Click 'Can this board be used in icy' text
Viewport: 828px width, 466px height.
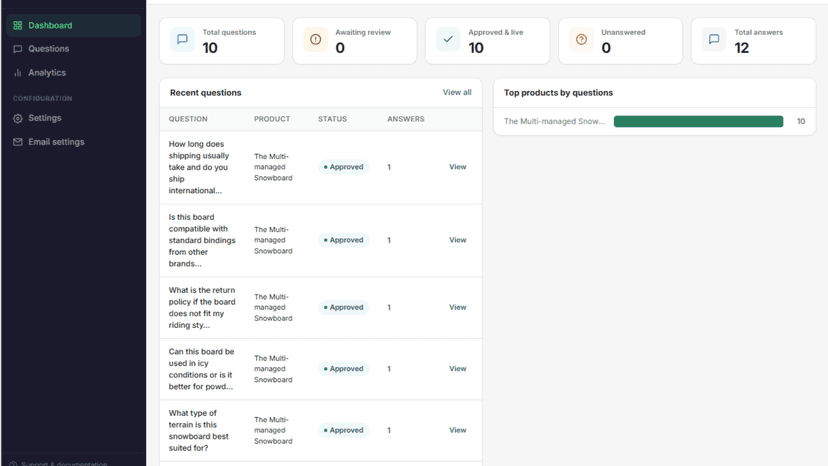pos(201,369)
